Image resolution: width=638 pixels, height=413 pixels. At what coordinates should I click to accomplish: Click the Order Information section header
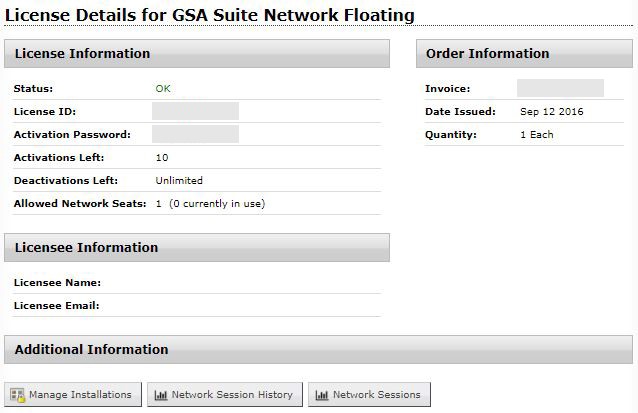[524, 54]
